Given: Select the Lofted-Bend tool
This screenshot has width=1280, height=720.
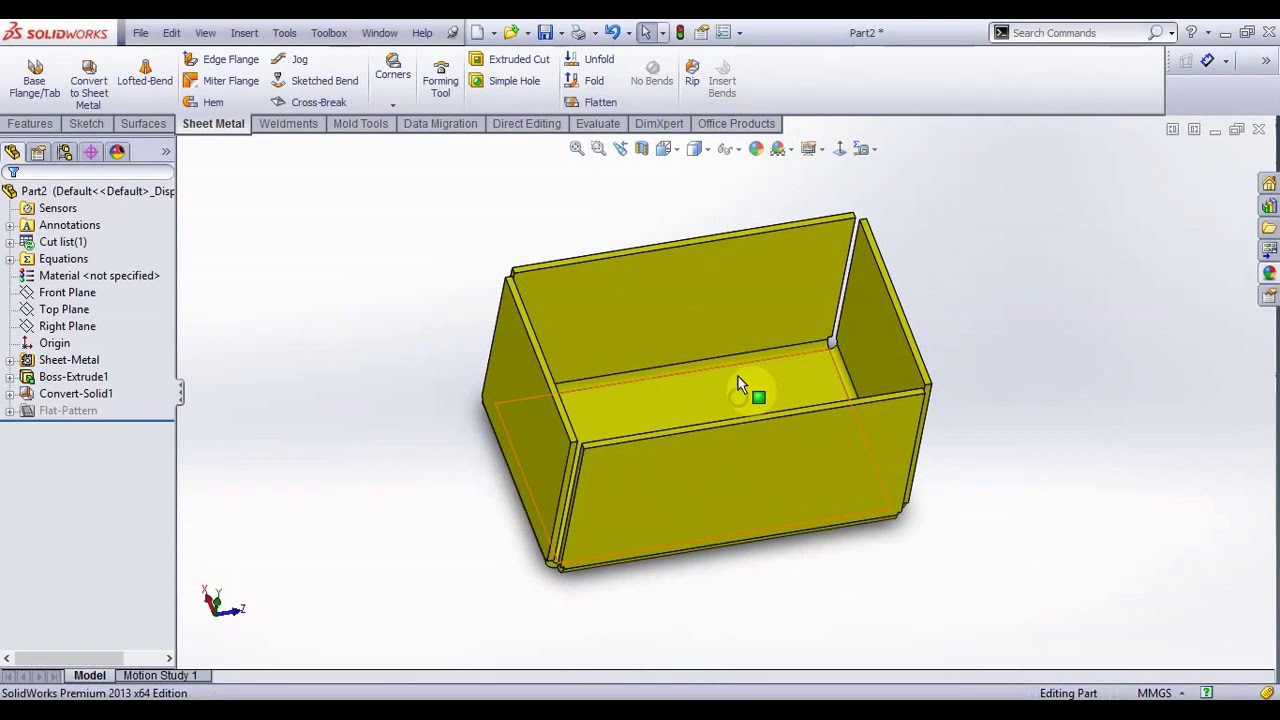Looking at the screenshot, I should (x=145, y=73).
